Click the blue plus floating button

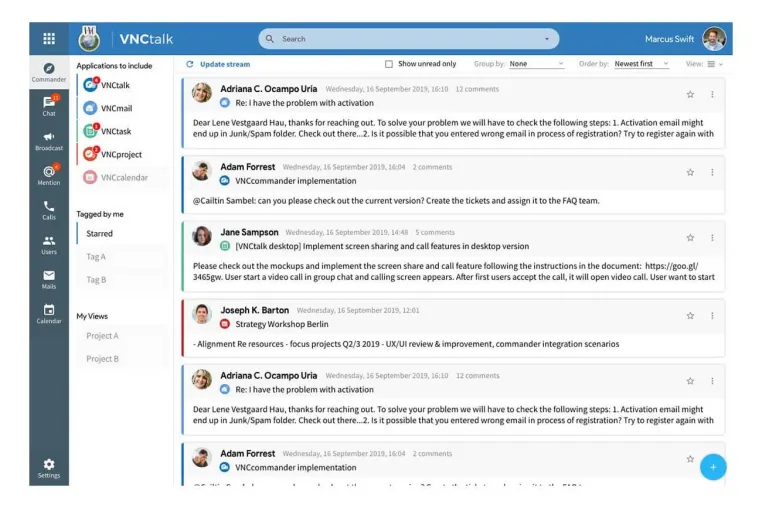click(713, 467)
